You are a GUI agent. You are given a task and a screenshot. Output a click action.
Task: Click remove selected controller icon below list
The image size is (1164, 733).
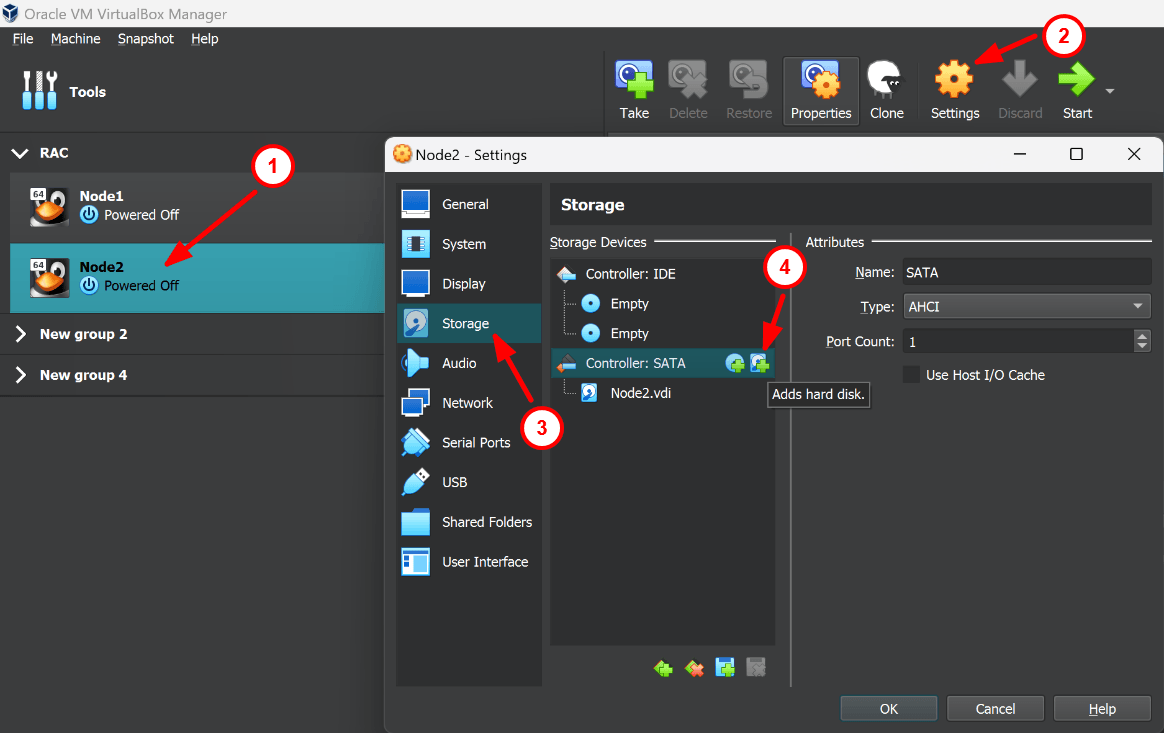[694, 668]
